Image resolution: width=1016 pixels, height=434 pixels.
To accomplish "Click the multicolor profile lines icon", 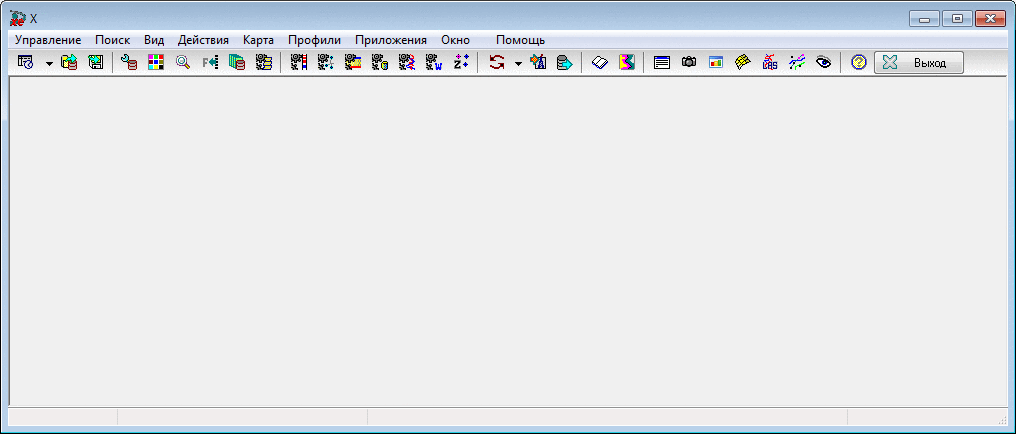I will coord(797,63).
